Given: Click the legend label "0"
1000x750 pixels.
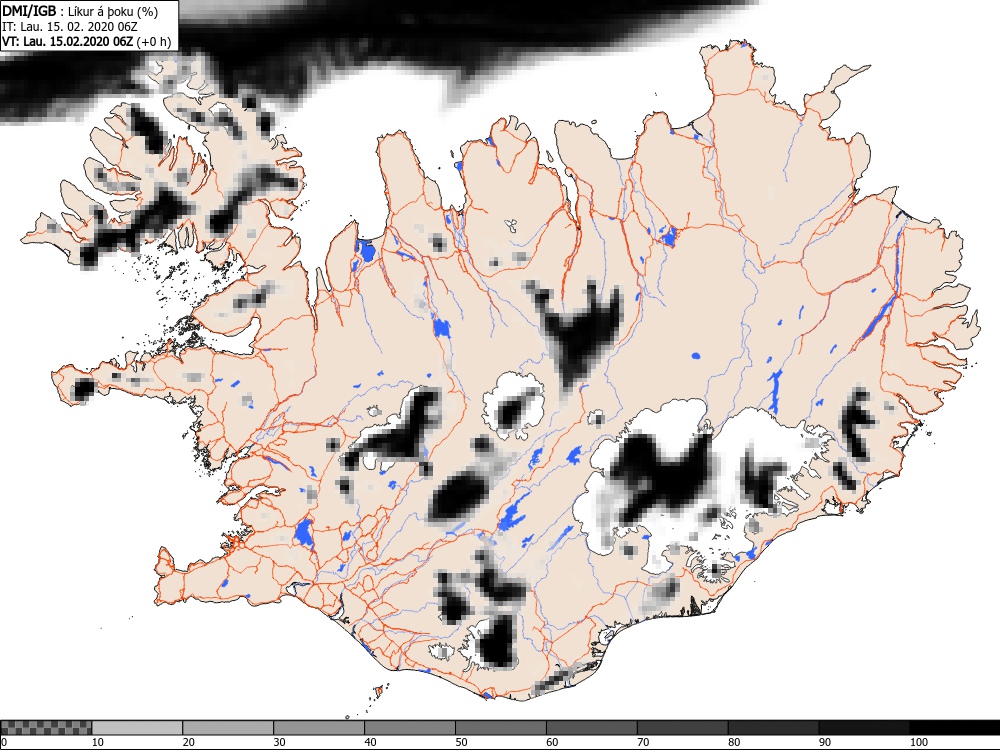Looking at the screenshot, I should point(4,742).
